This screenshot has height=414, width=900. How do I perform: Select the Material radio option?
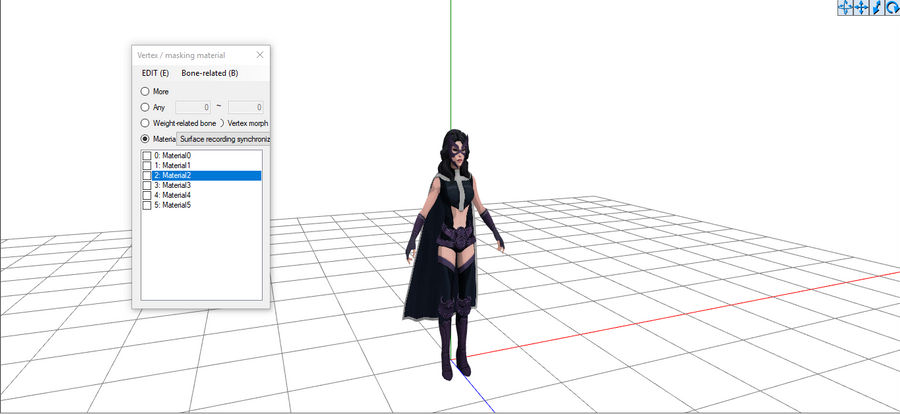point(145,139)
